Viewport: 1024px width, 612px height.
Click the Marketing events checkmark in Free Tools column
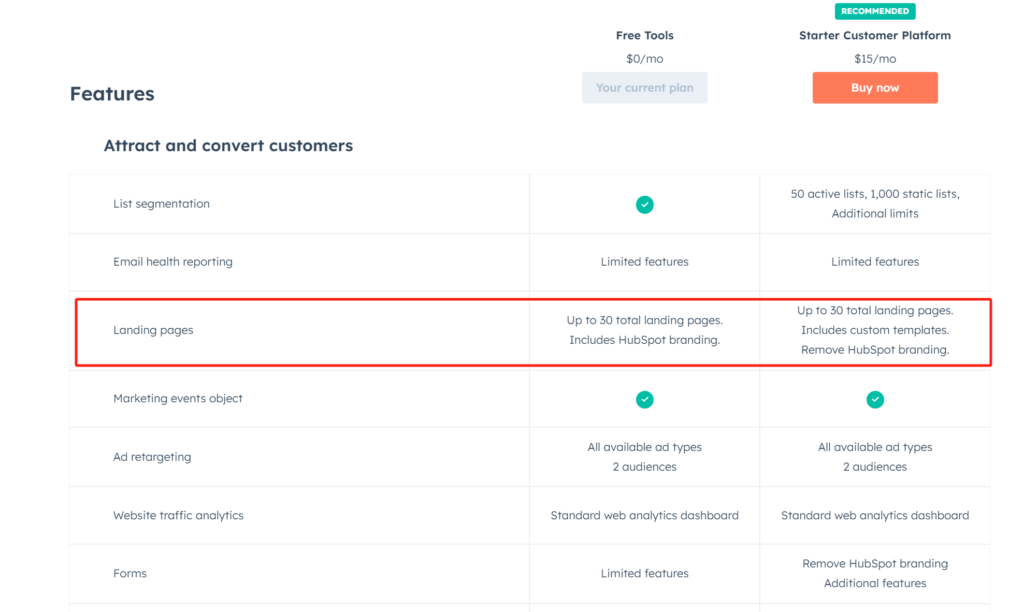(x=645, y=399)
